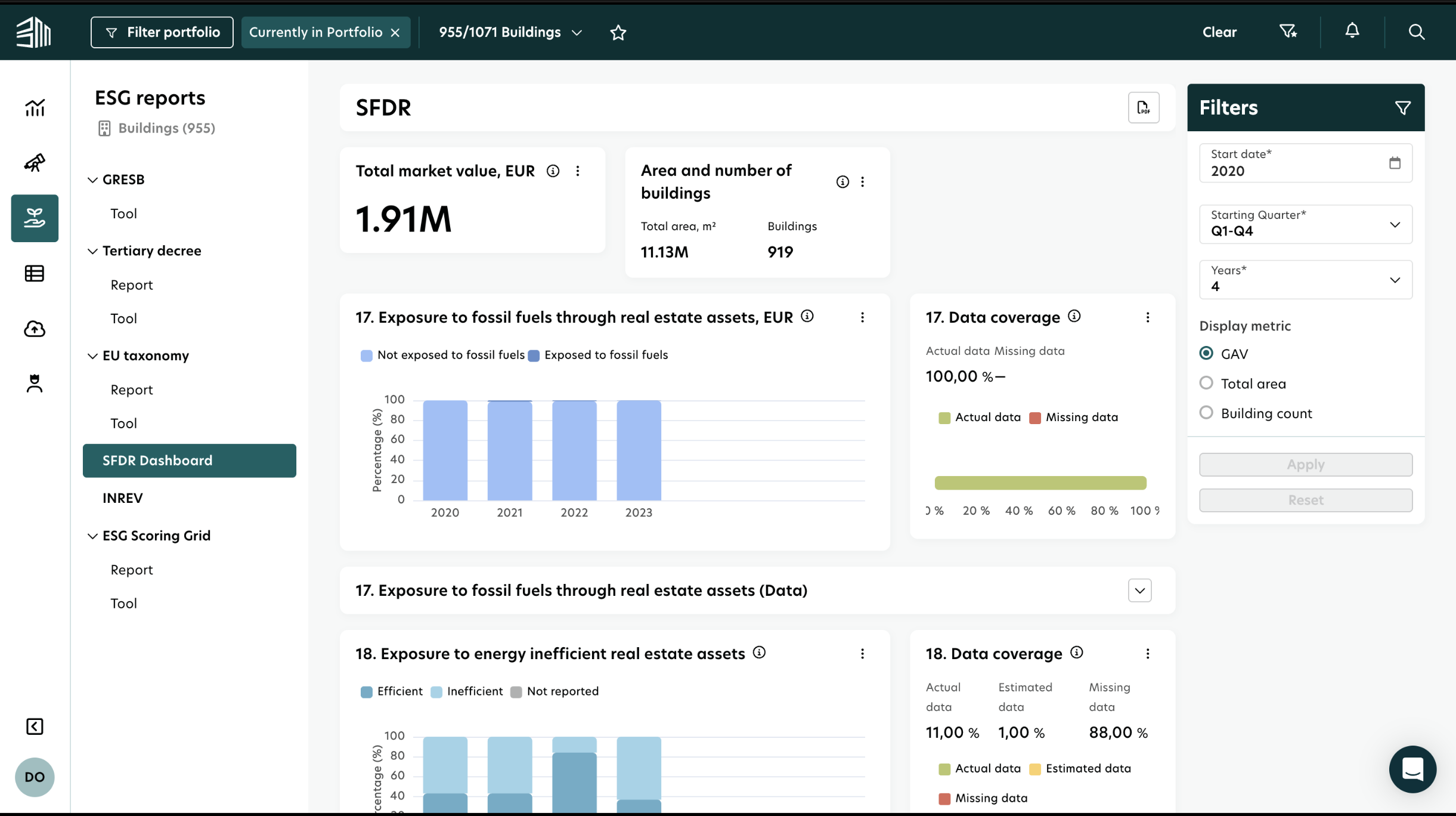Open Area and number of buildings options
Viewport: 1456px width, 816px height.
coord(863,182)
